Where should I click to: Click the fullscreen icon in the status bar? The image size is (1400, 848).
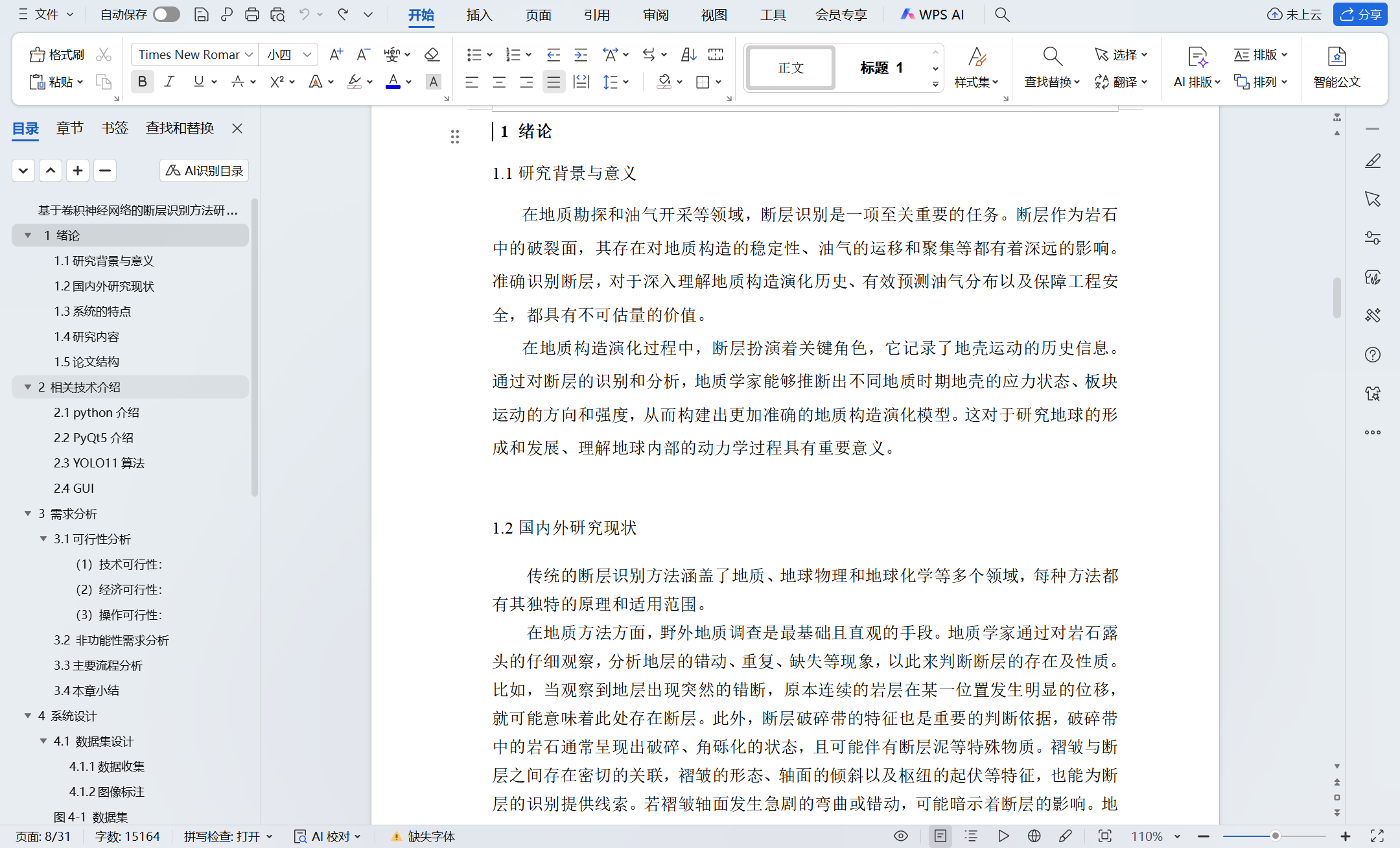[x=1377, y=836]
